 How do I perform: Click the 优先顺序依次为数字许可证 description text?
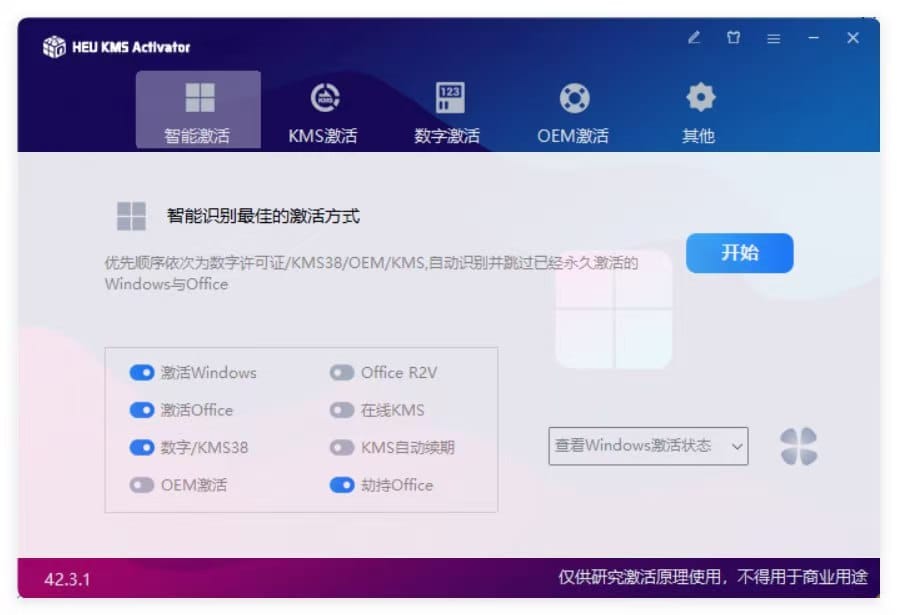pos(371,273)
